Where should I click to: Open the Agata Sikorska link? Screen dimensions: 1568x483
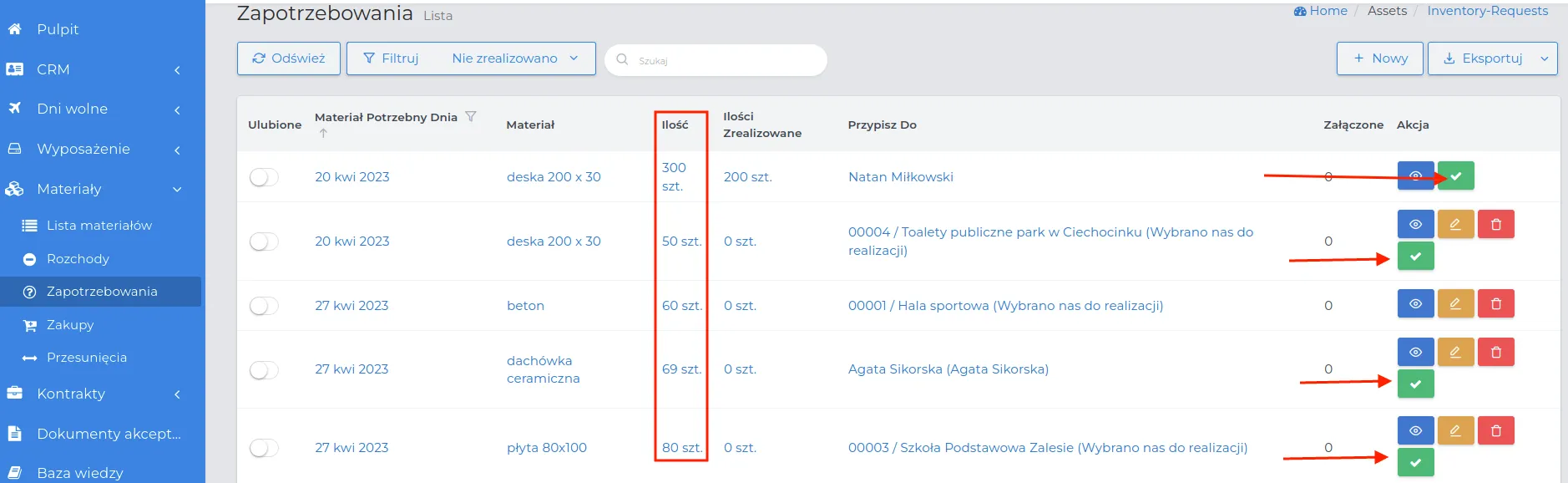948,369
